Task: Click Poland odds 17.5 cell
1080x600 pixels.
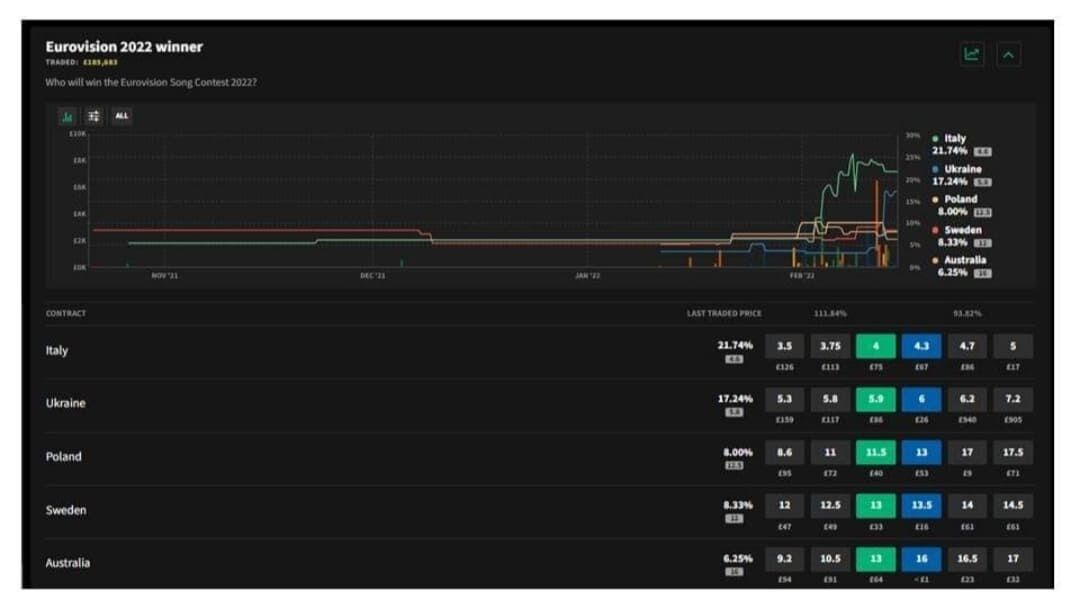Action: point(1012,453)
